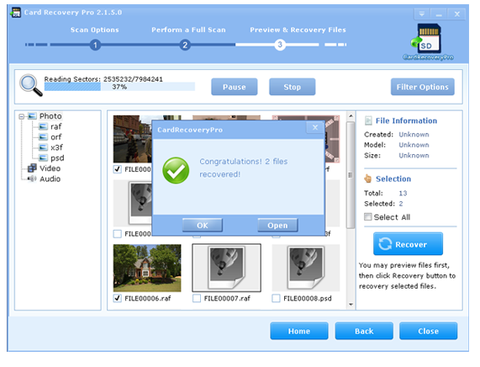Uncheck FILE00006.raf checkbox
480x367 pixels.
pyautogui.click(x=117, y=298)
